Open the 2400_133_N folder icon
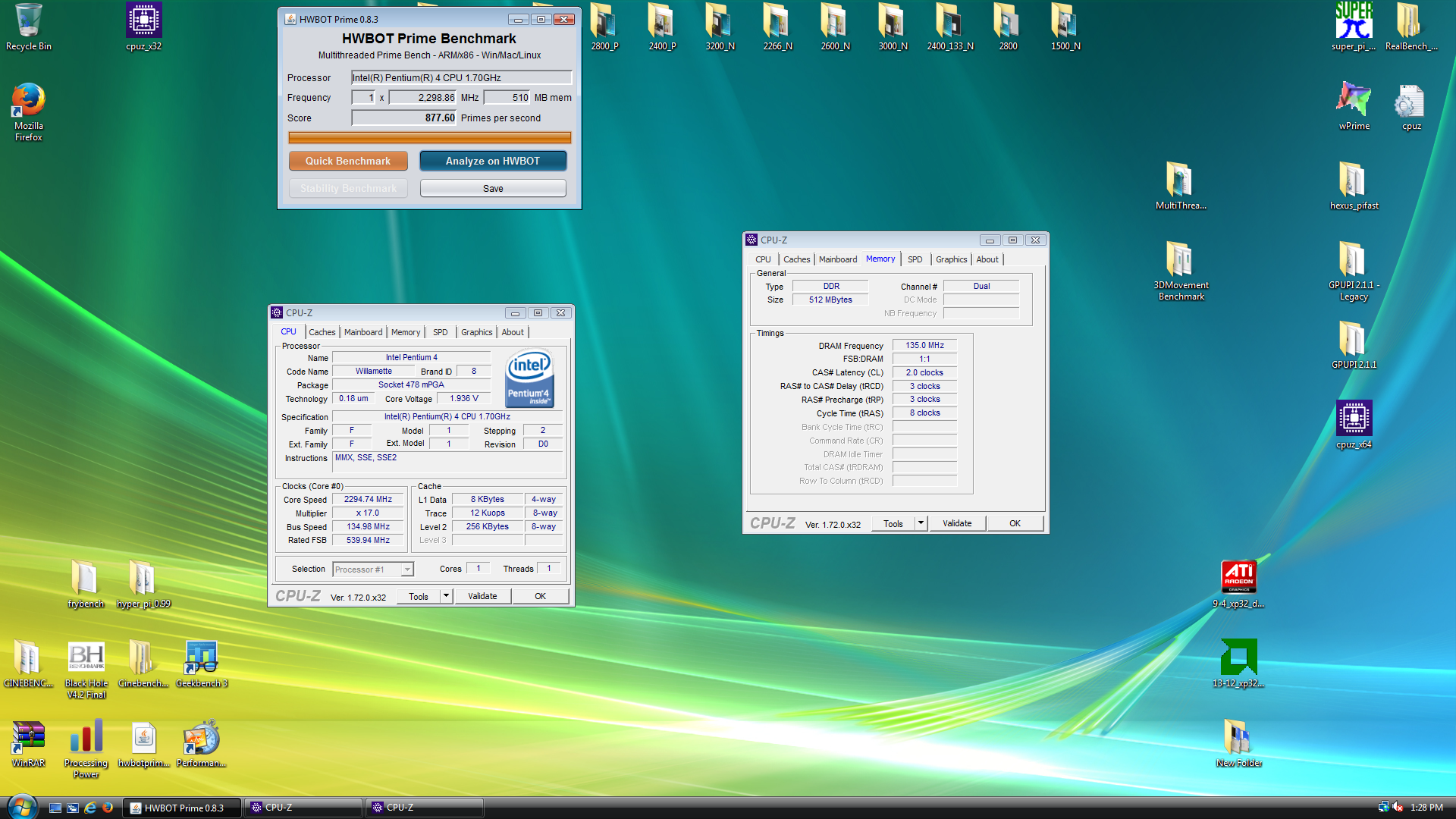The height and width of the screenshot is (819, 1456). pos(950,27)
